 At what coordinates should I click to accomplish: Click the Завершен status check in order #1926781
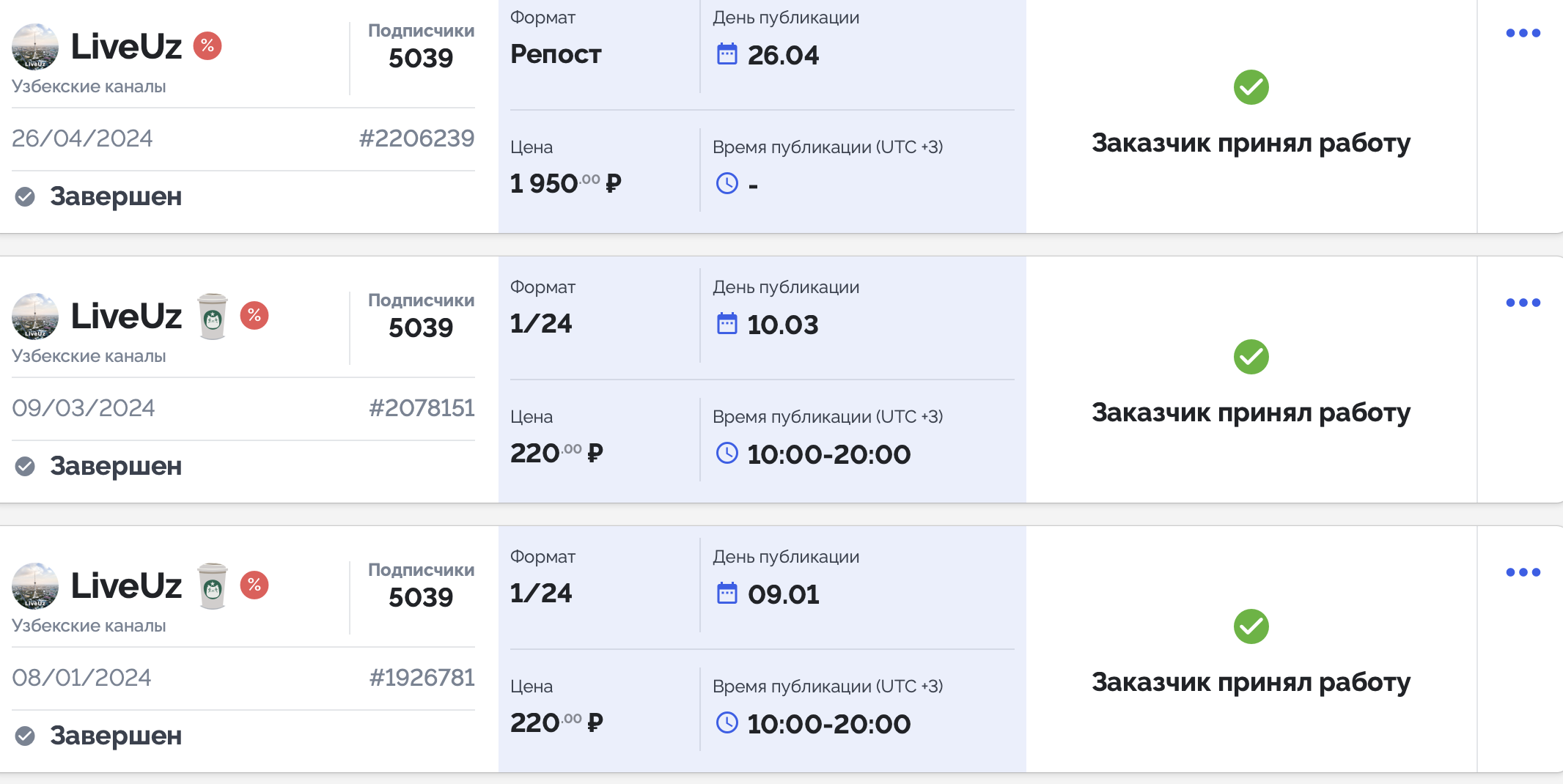coord(25,736)
